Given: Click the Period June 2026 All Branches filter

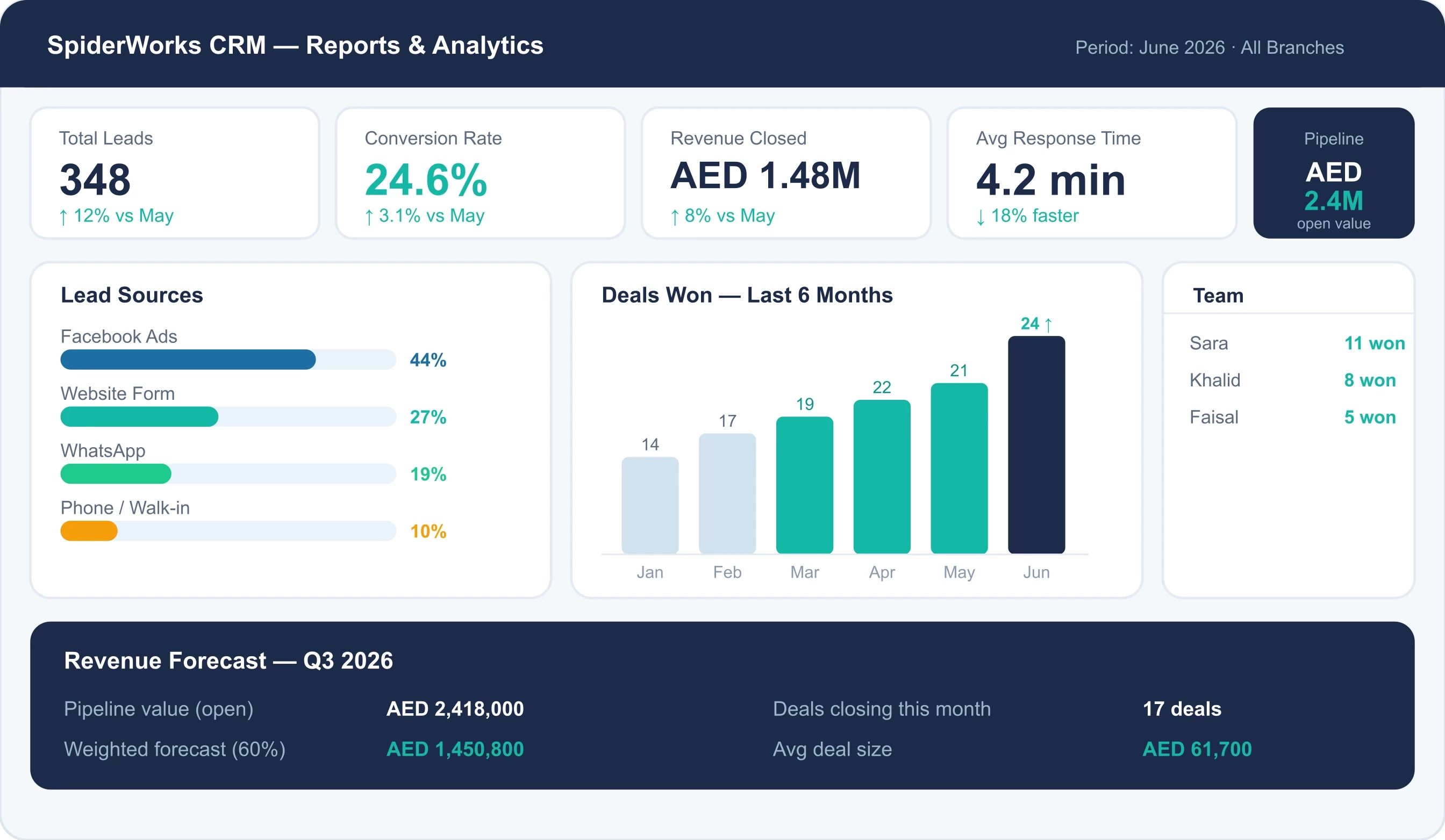Looking at the screenshot, I should 1210,48.
